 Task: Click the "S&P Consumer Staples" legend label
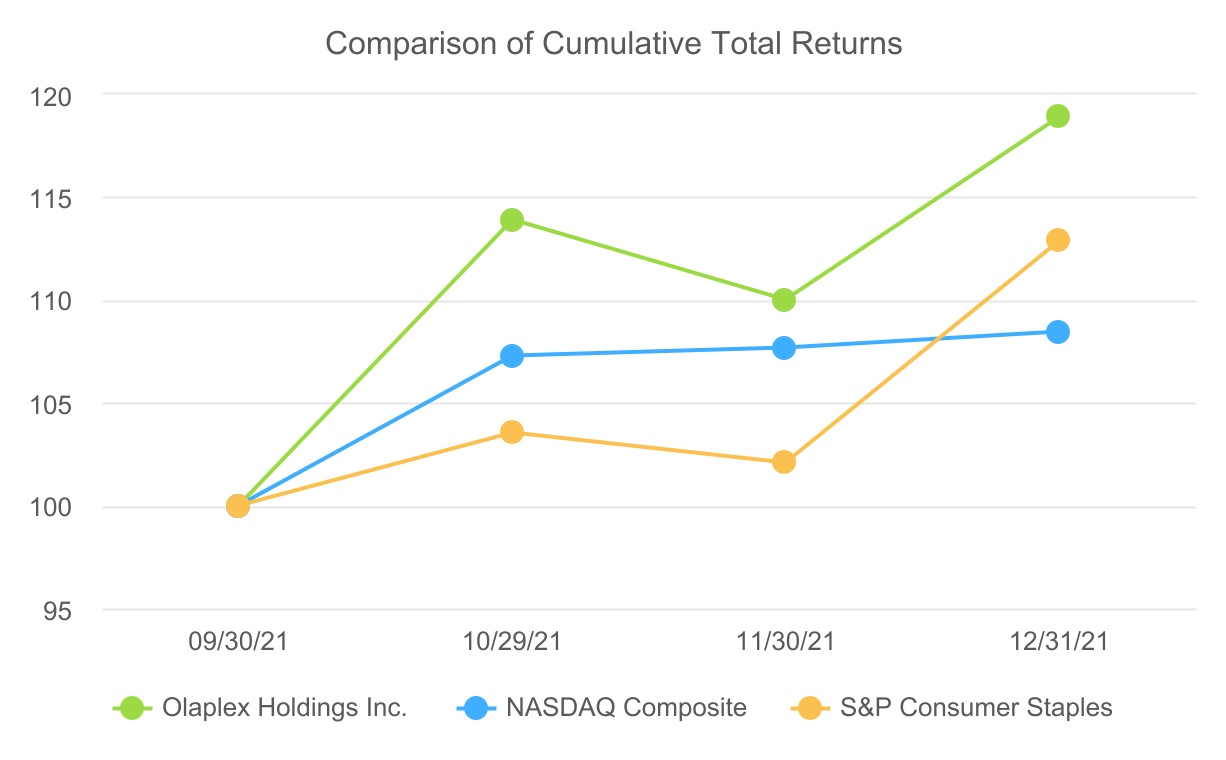point(974,709)
